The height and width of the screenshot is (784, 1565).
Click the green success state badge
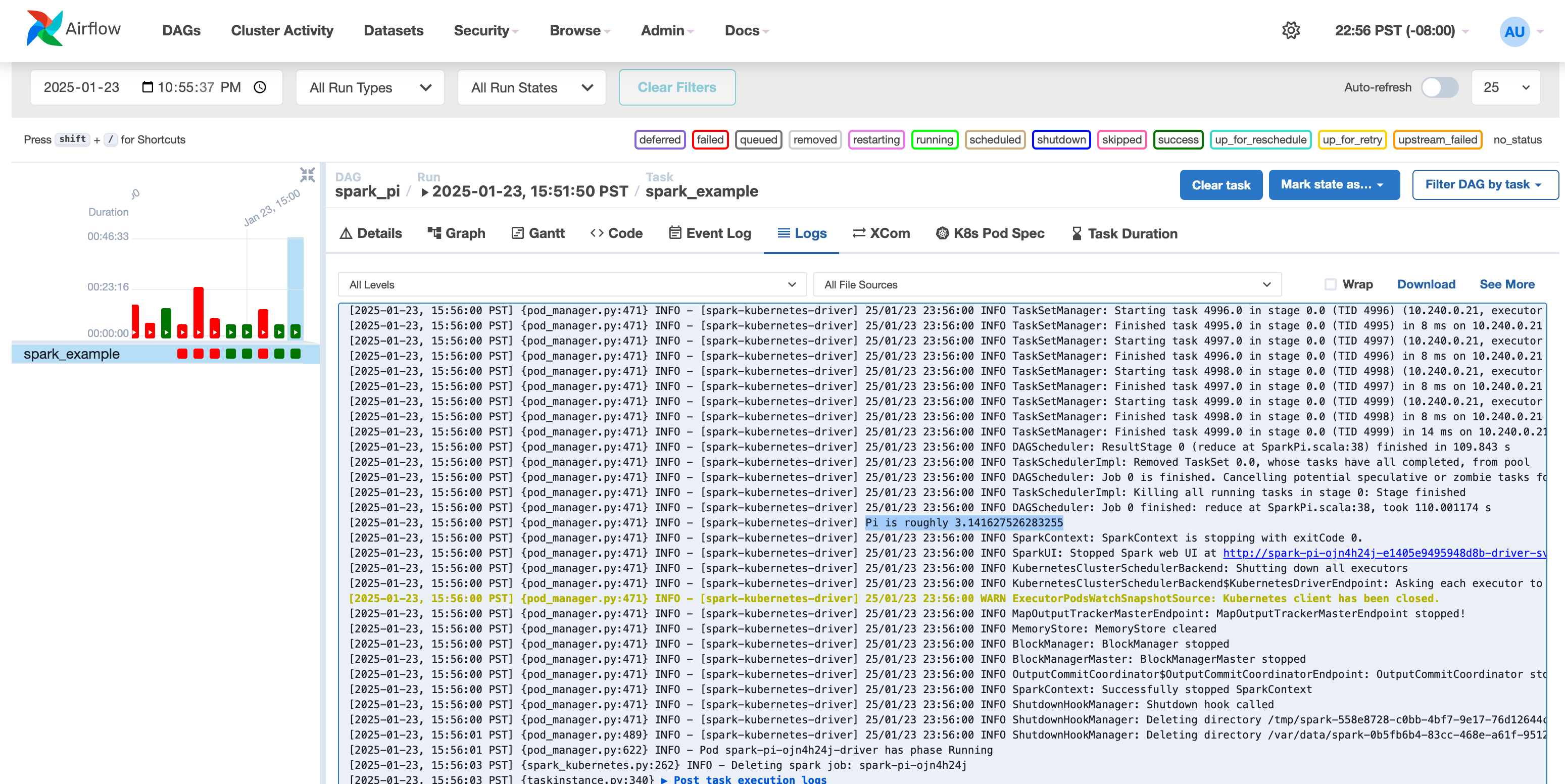[x=1178, y=139]
